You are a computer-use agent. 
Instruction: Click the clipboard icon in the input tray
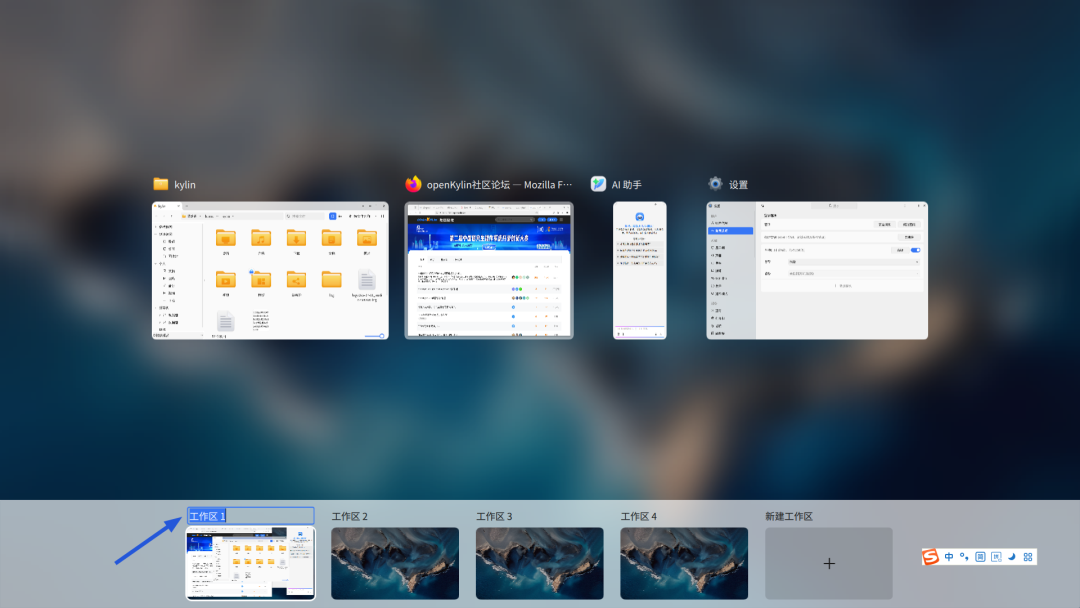(996, 557)
